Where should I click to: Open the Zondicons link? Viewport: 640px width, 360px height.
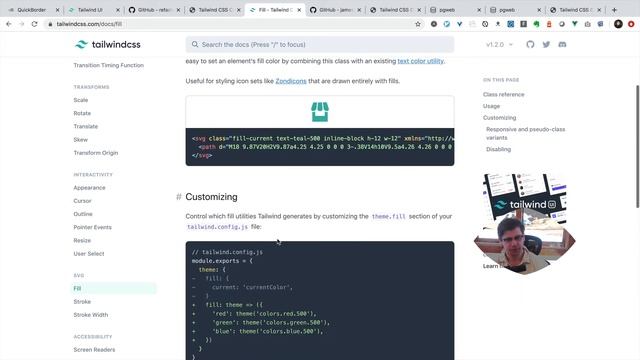[291, 81]
